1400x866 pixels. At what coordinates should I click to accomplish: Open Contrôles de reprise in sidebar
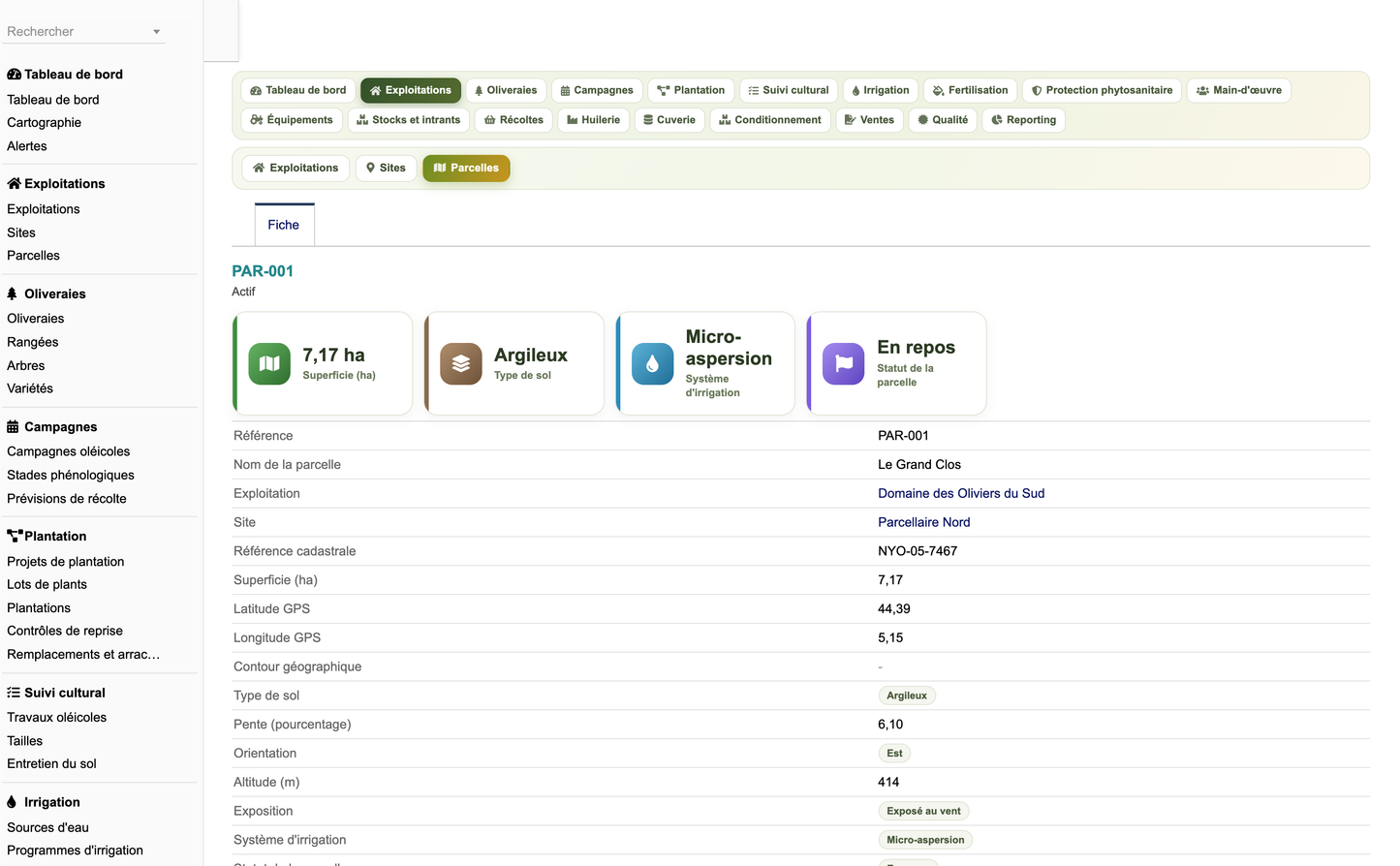click(x=65, y=631)
